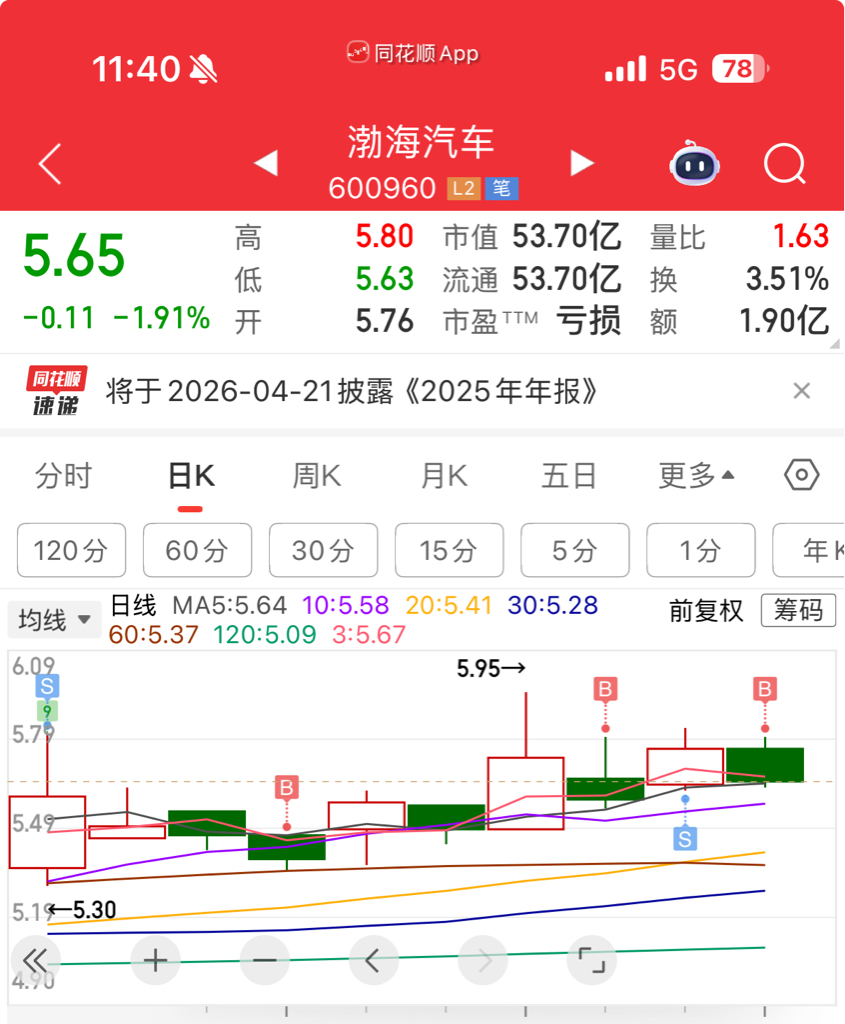Select 15分 period

(x=449, y=550)
